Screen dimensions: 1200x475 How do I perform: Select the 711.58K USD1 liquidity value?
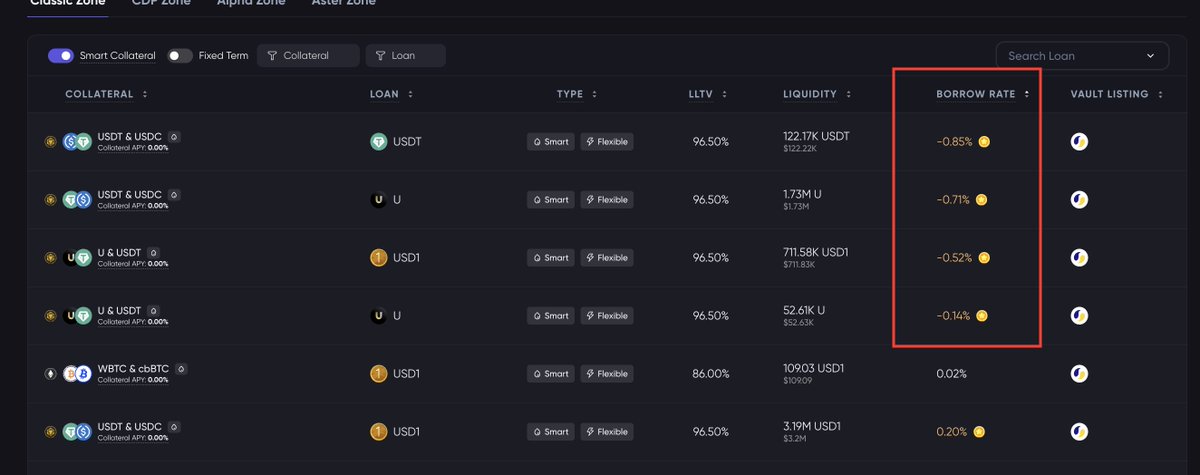816,252
